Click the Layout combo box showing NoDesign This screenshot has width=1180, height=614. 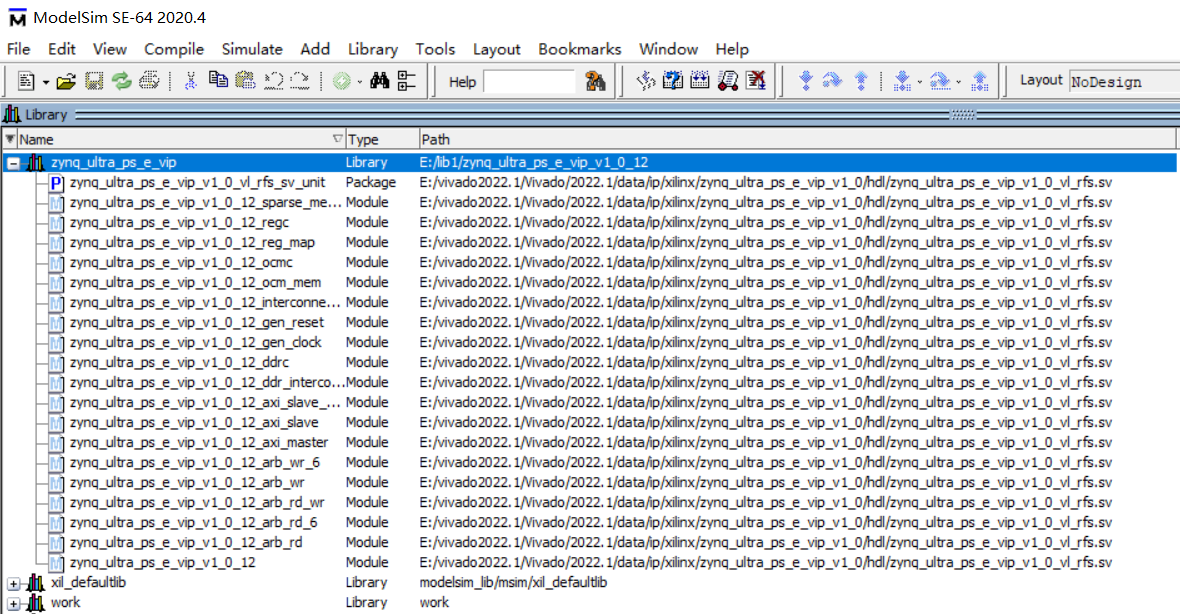pyautogui.click(x=1124, y=82)
